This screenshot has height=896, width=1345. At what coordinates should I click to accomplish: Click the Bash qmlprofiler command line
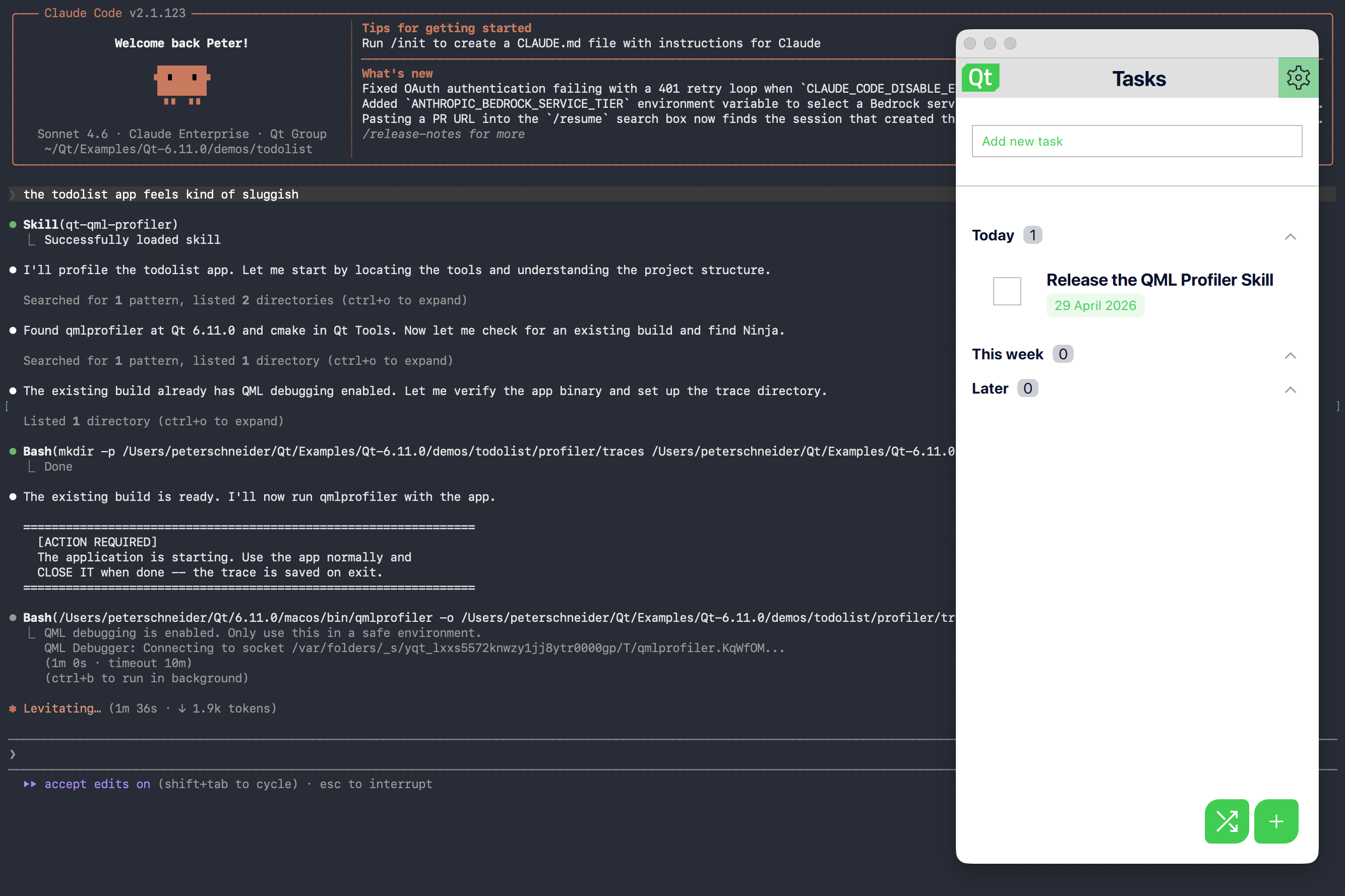(x=488, y=618)
